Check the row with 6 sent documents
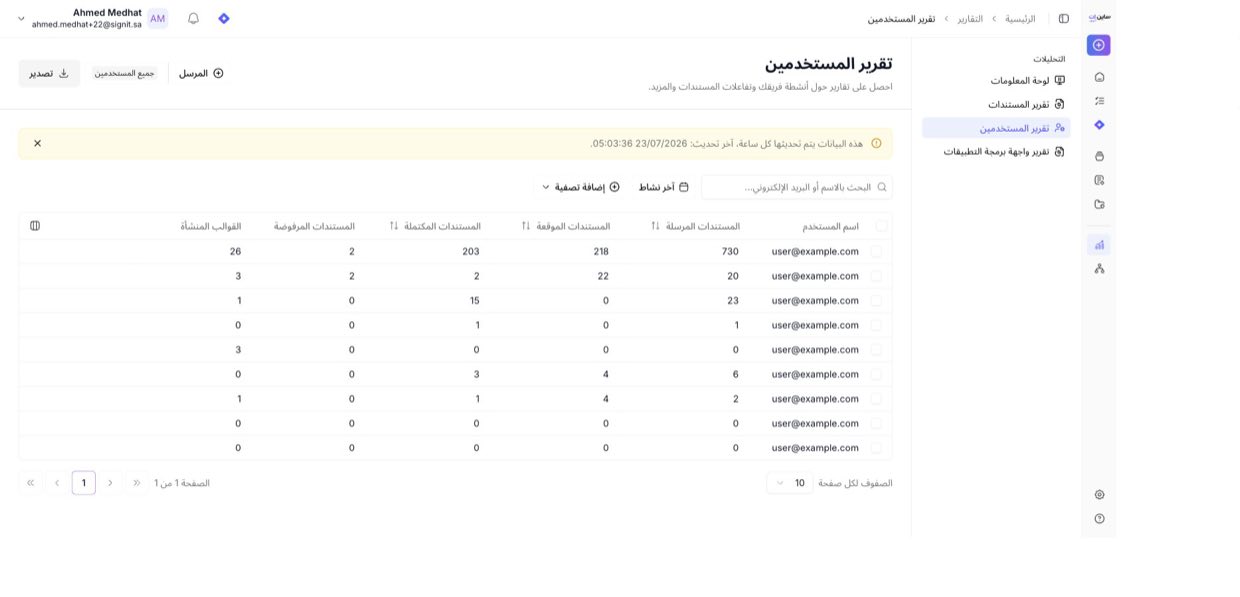 [x=876, y=374]
